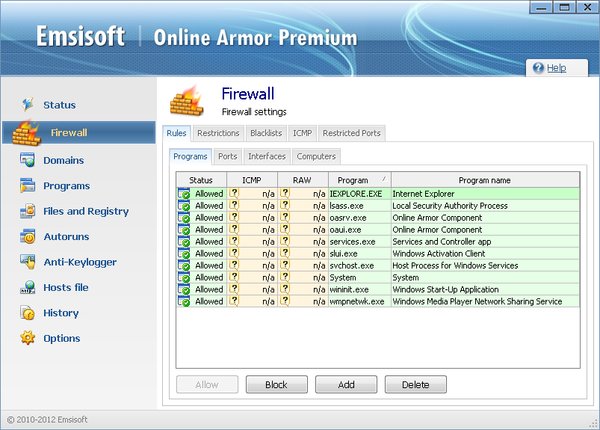Click the greyed Allow button

207,384
